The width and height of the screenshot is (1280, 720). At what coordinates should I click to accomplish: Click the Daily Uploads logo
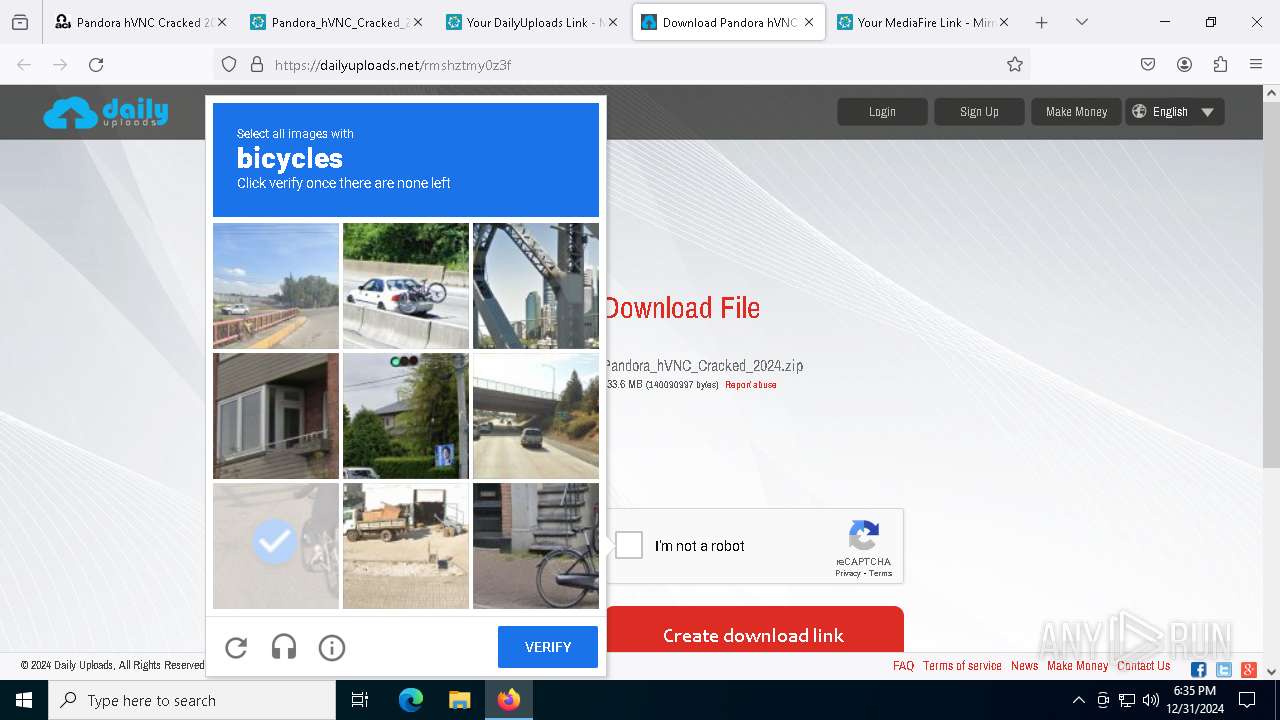pyautogui.click(x=106, y=112)
